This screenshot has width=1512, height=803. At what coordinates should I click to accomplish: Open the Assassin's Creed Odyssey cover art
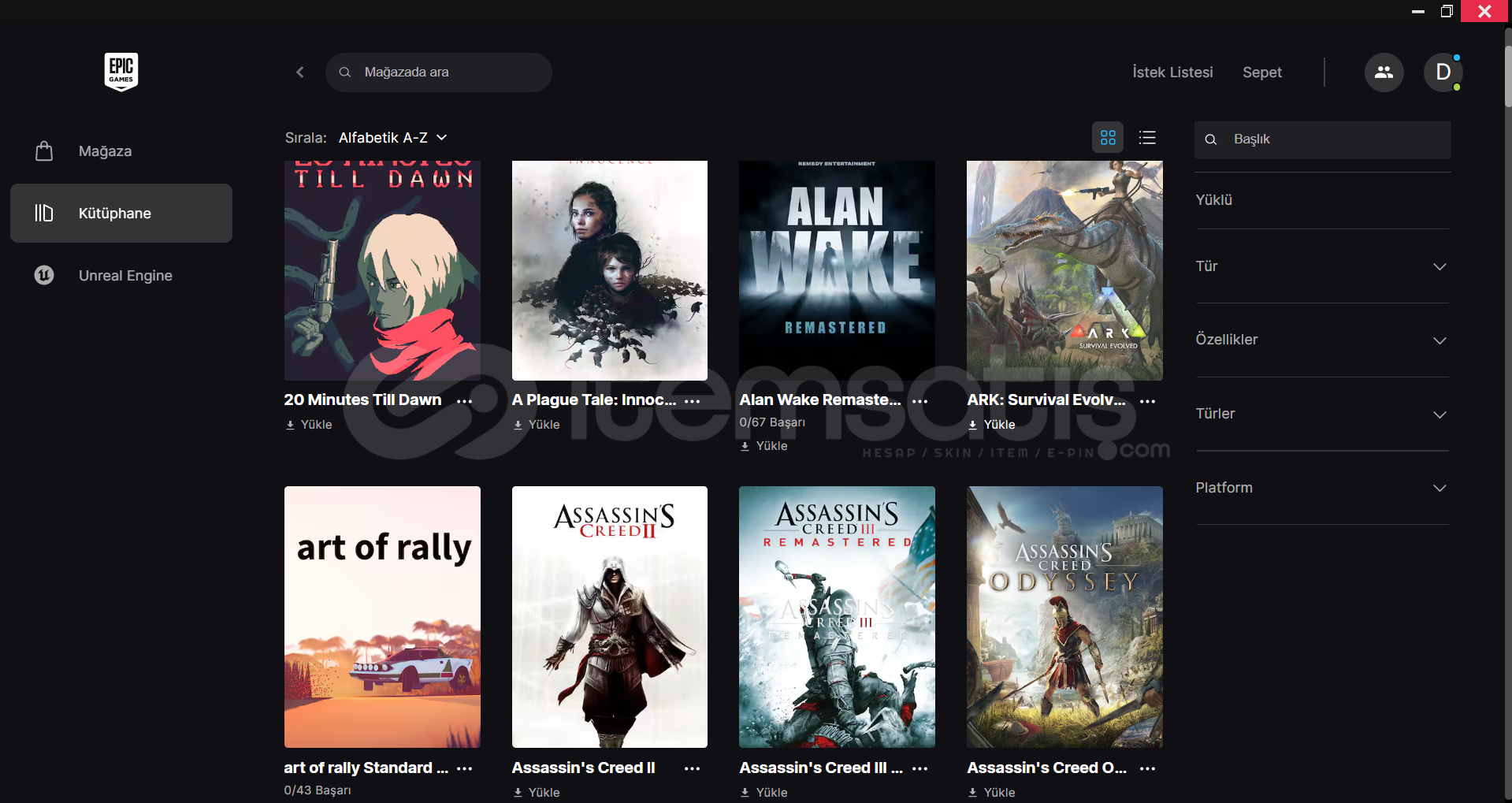(1064, 617)
